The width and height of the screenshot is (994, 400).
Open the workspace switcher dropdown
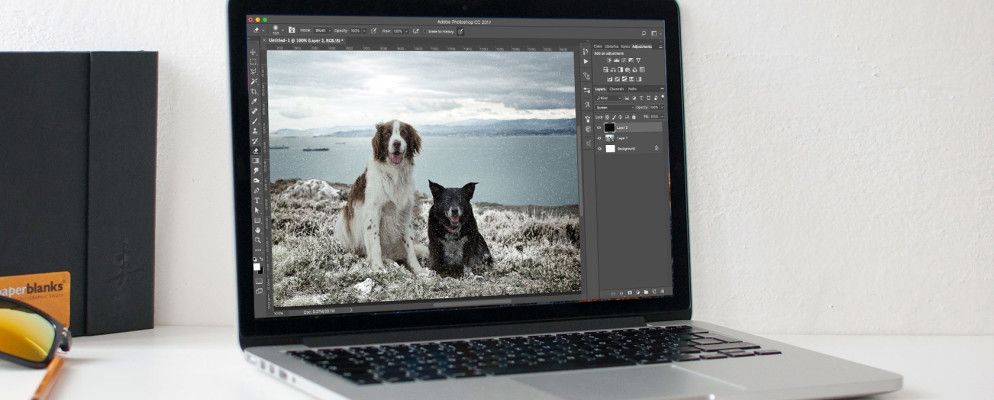coord(655,33)
